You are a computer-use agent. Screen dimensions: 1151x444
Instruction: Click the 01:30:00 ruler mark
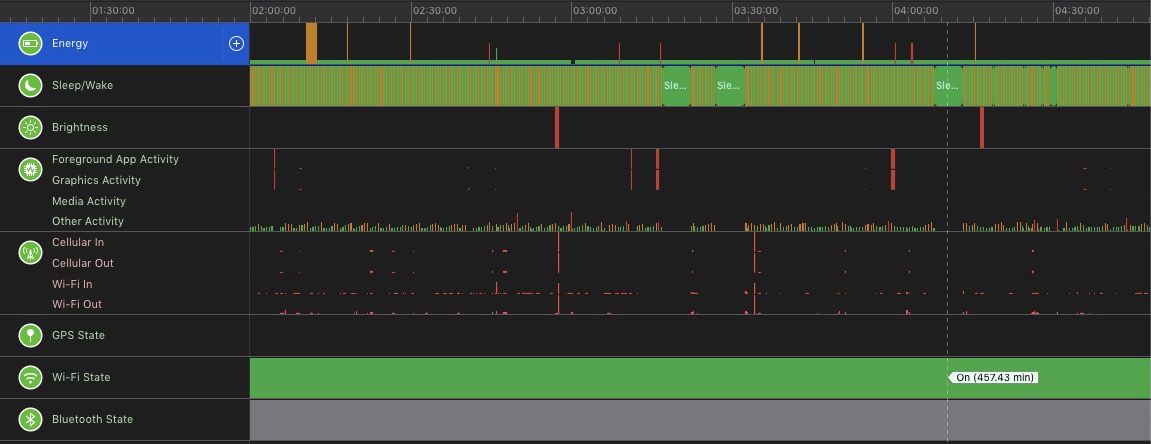(x=114, y=11)
